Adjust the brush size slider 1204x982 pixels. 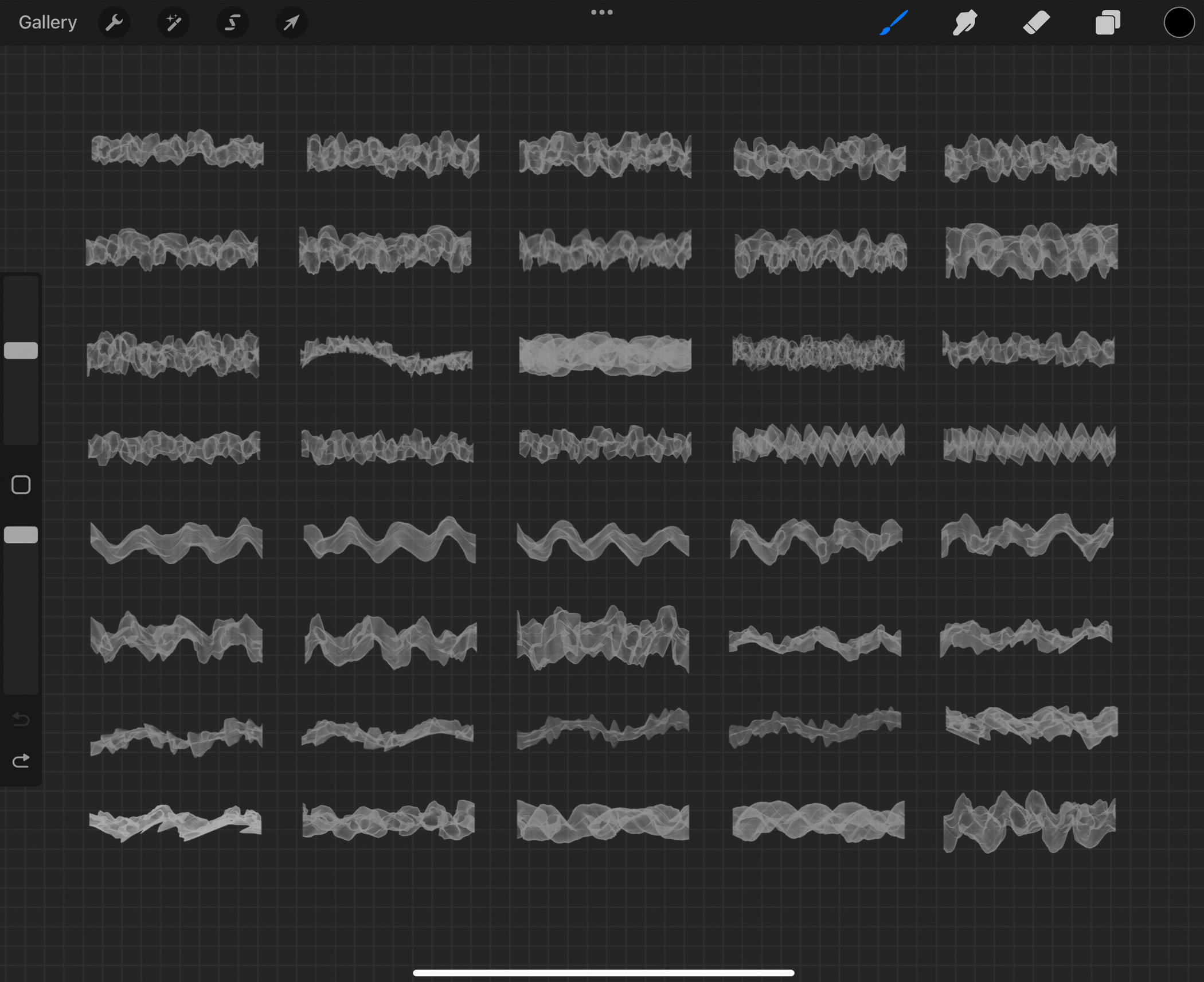[21, 350]
